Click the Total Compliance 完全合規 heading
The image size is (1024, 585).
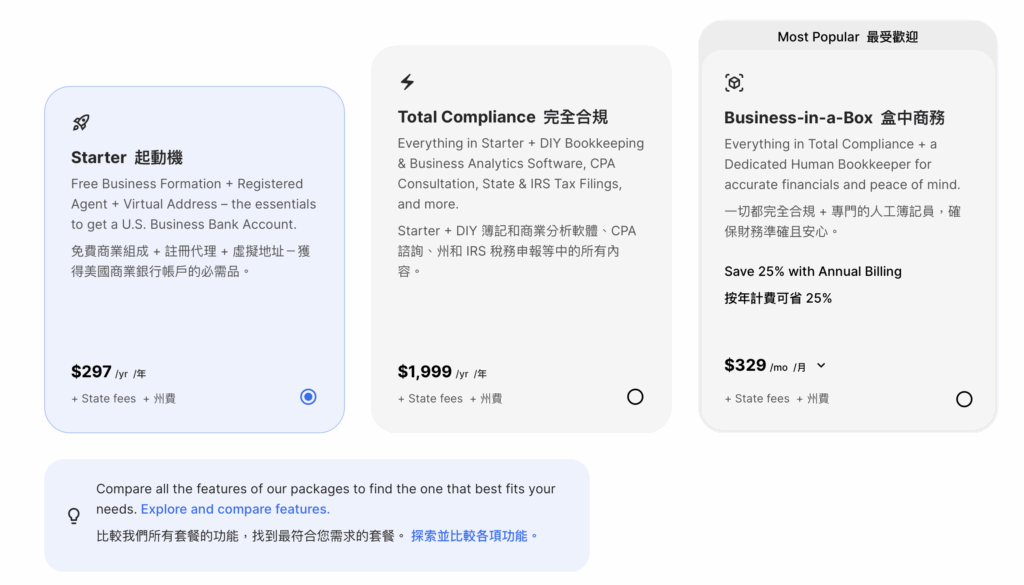pyautogui.click(x=502, y=117)
